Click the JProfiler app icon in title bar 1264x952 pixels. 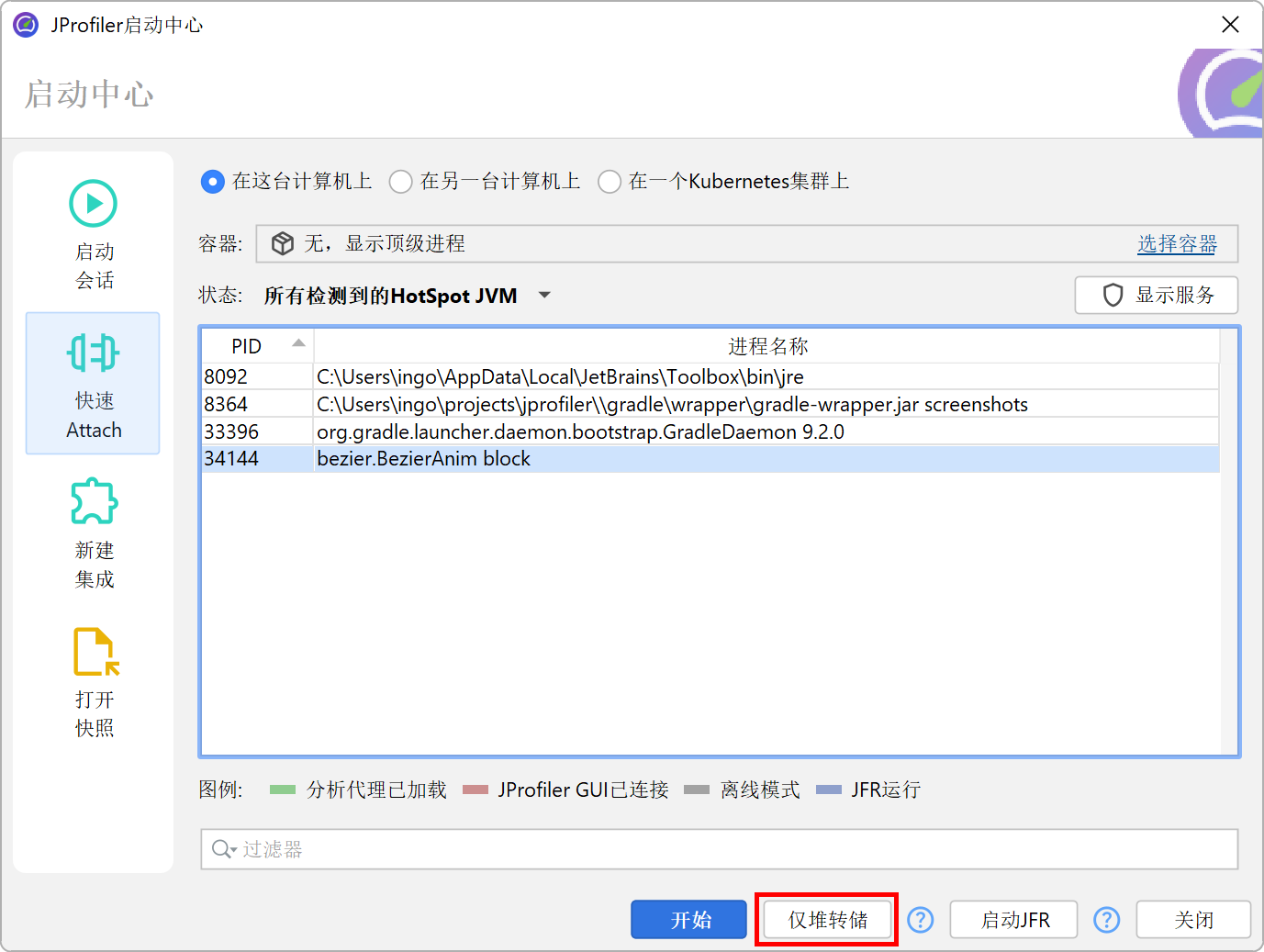[26, 25]
